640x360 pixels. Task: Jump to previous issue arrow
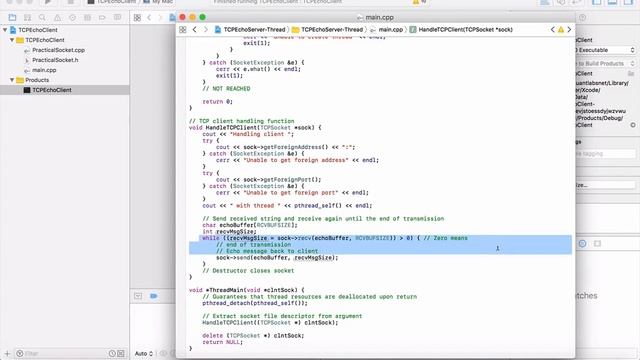553,29
